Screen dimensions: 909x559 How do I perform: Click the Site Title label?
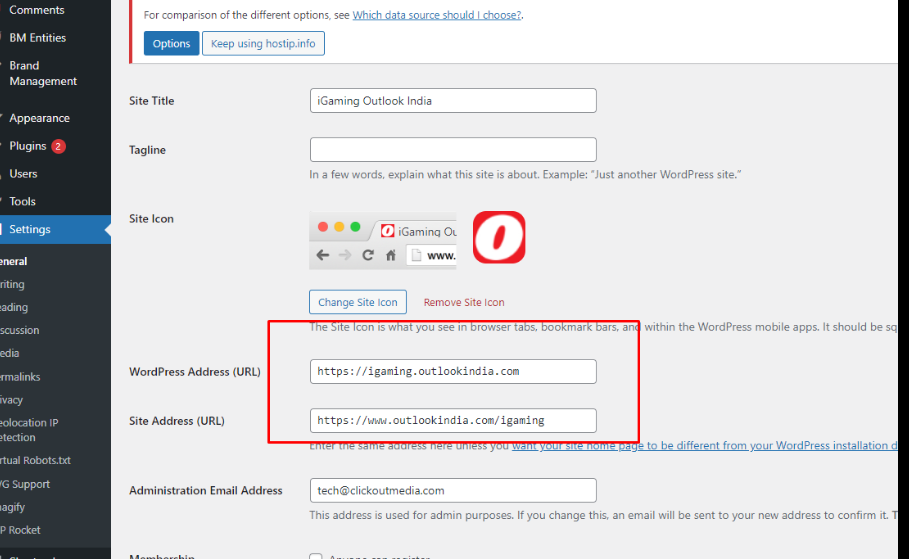point(151,101)
